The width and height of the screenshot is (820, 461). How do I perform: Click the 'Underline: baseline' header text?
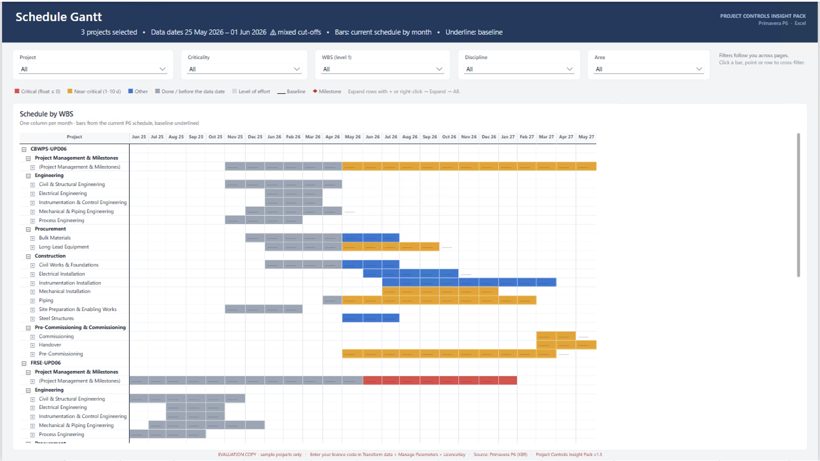click(474, 32)
